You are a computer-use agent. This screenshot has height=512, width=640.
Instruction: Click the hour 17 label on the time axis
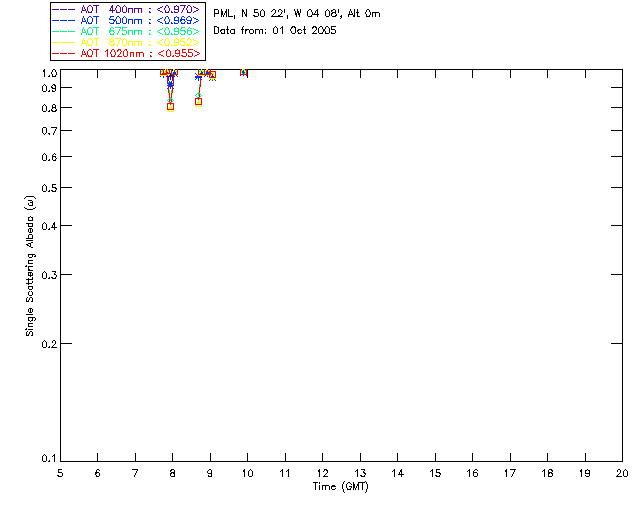[x=510, y=473]
